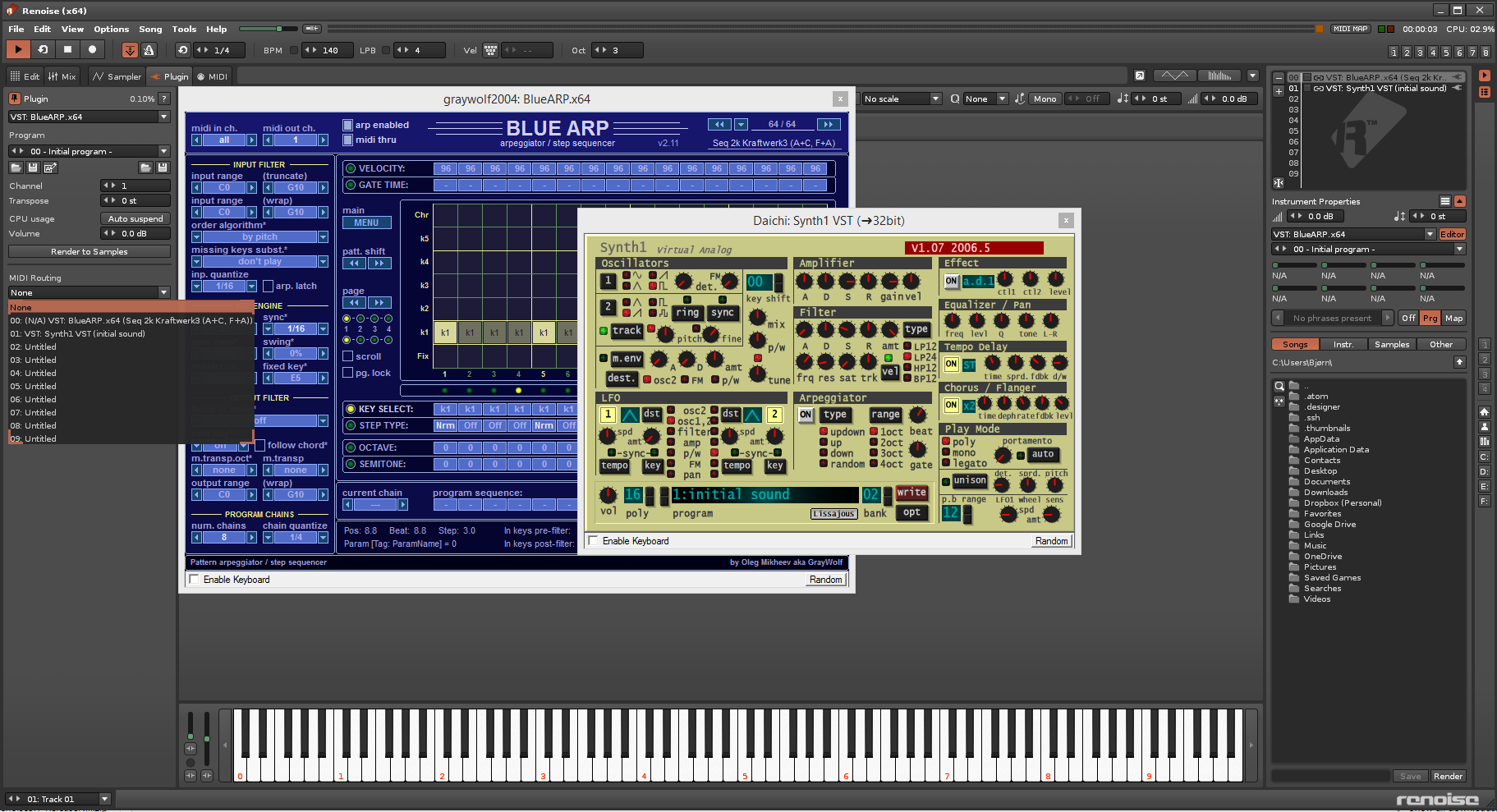Image resolution: width=1497 pixels, height=812 pixels.
Task: Toggle the scroll checkbox in BlueARP
Action: click(x=347, y=356)
